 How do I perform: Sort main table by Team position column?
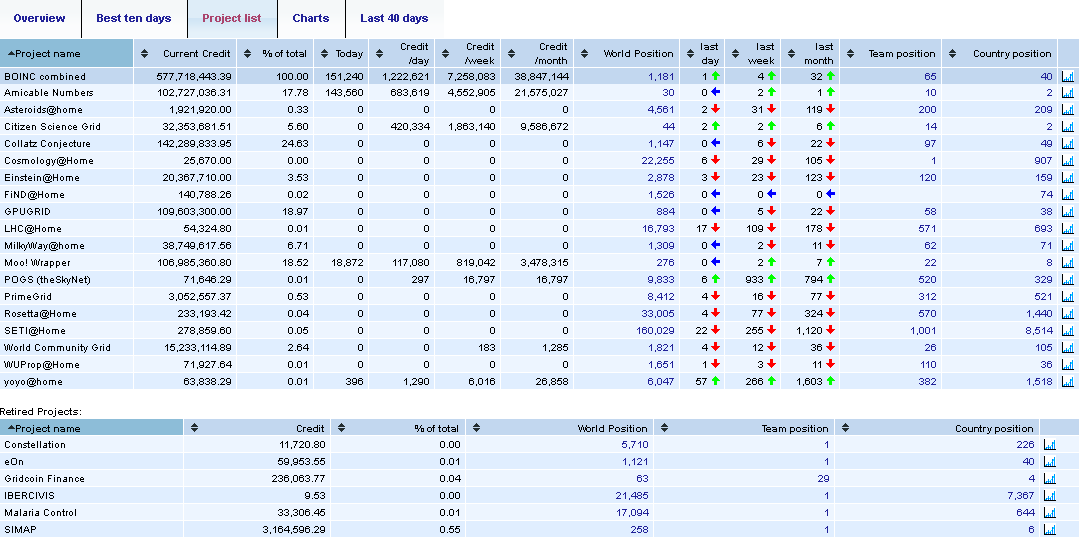pyautogui.click(x=891, y=54)
